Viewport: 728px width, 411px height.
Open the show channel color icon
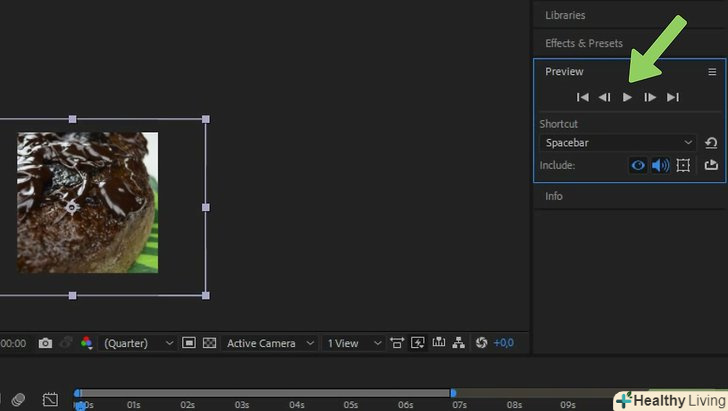click(86, 343)
